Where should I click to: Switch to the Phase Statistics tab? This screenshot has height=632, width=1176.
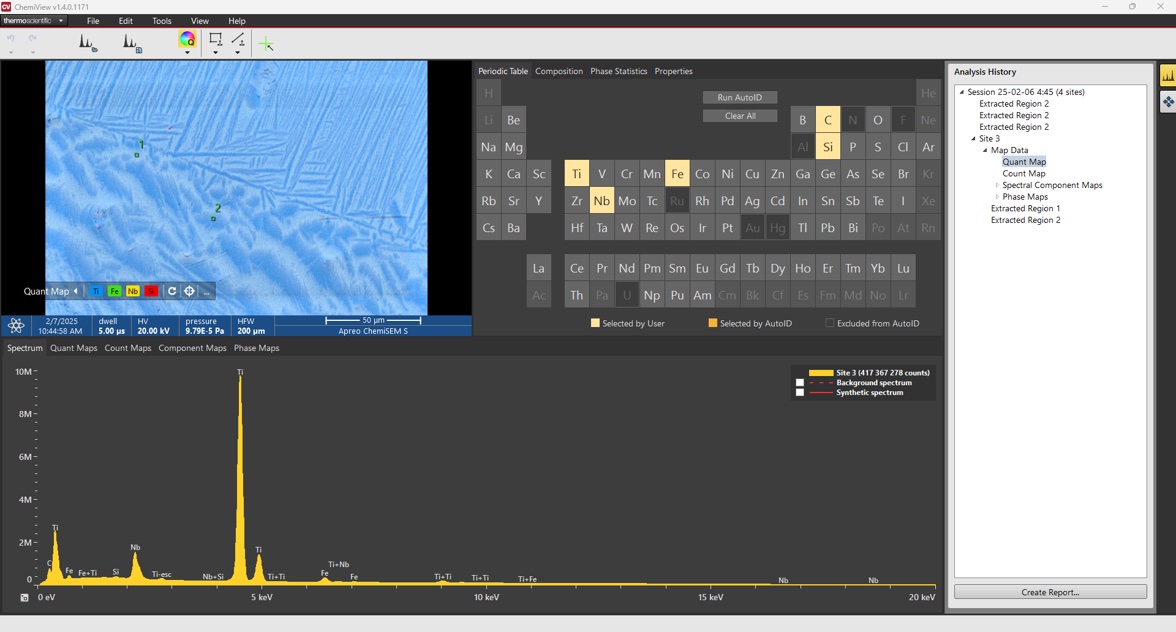tap(618, 71)
